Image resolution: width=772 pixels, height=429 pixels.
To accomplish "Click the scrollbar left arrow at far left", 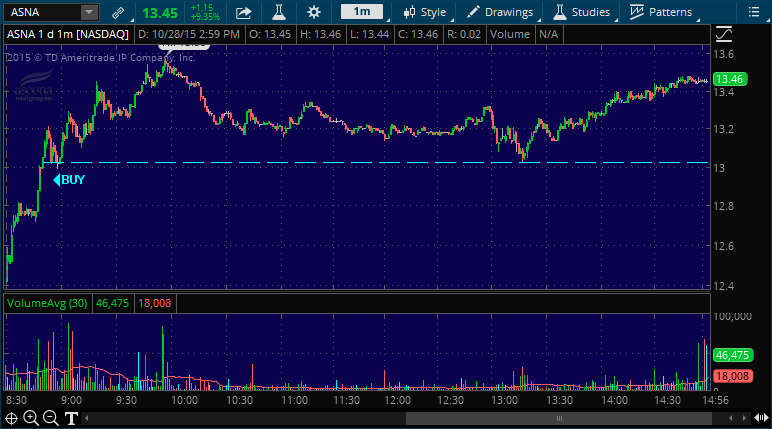I will [87, 419].
